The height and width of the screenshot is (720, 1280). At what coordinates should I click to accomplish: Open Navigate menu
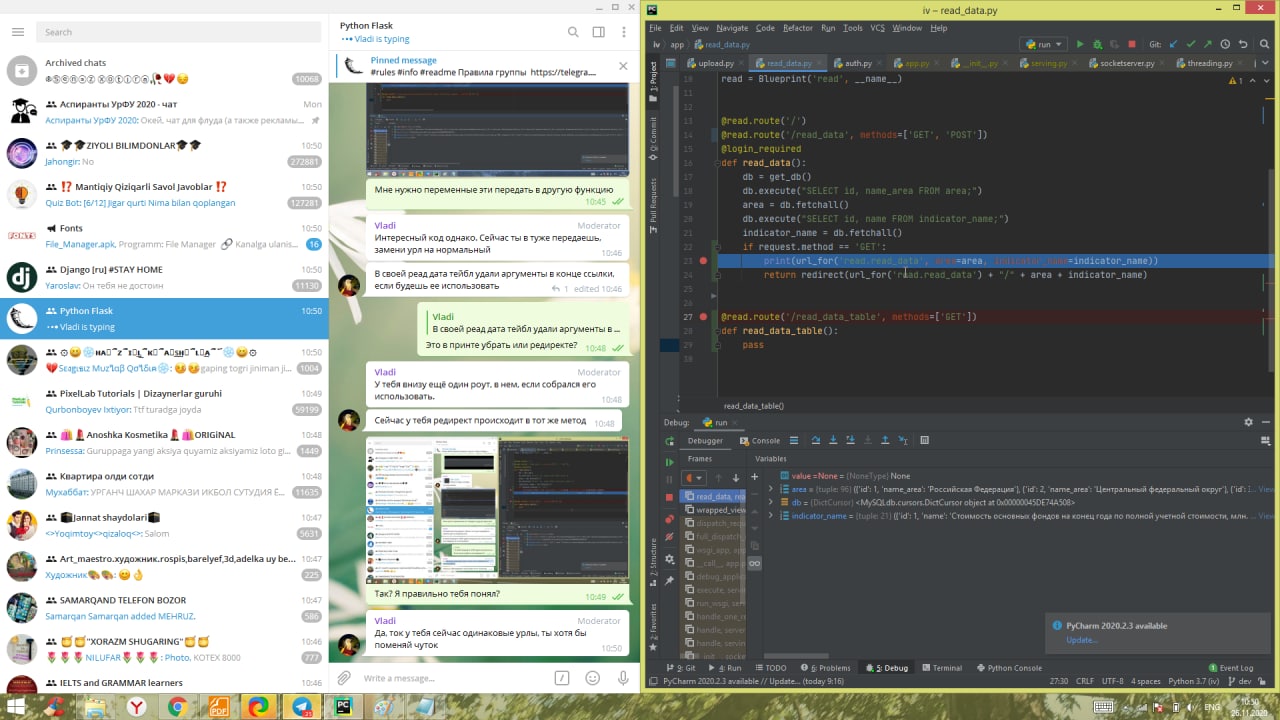tap(732, 28)
